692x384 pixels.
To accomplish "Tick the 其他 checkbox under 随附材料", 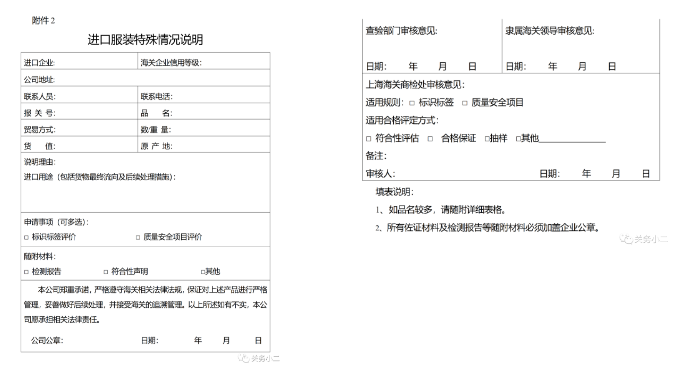I will coord(203,272).
